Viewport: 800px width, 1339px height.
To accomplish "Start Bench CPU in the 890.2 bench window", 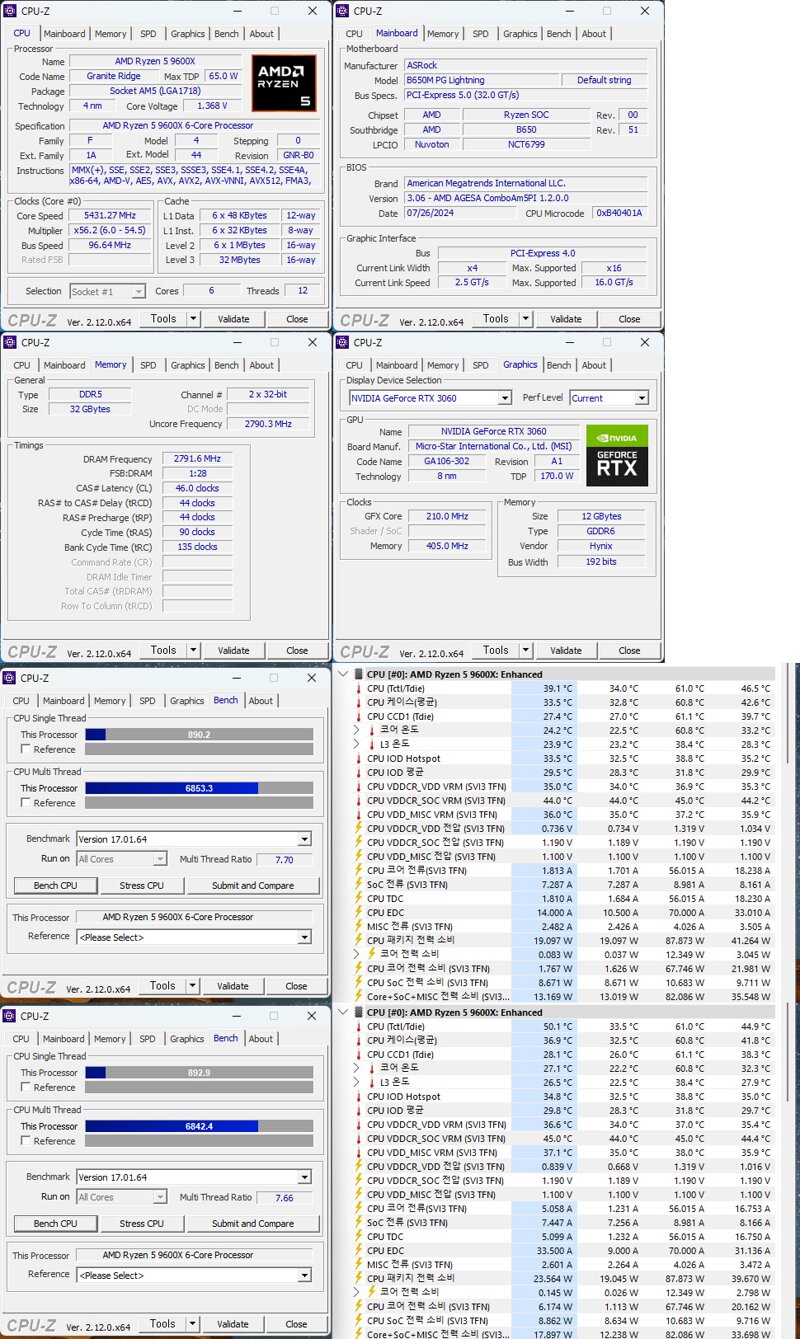I will click(55, 886).
